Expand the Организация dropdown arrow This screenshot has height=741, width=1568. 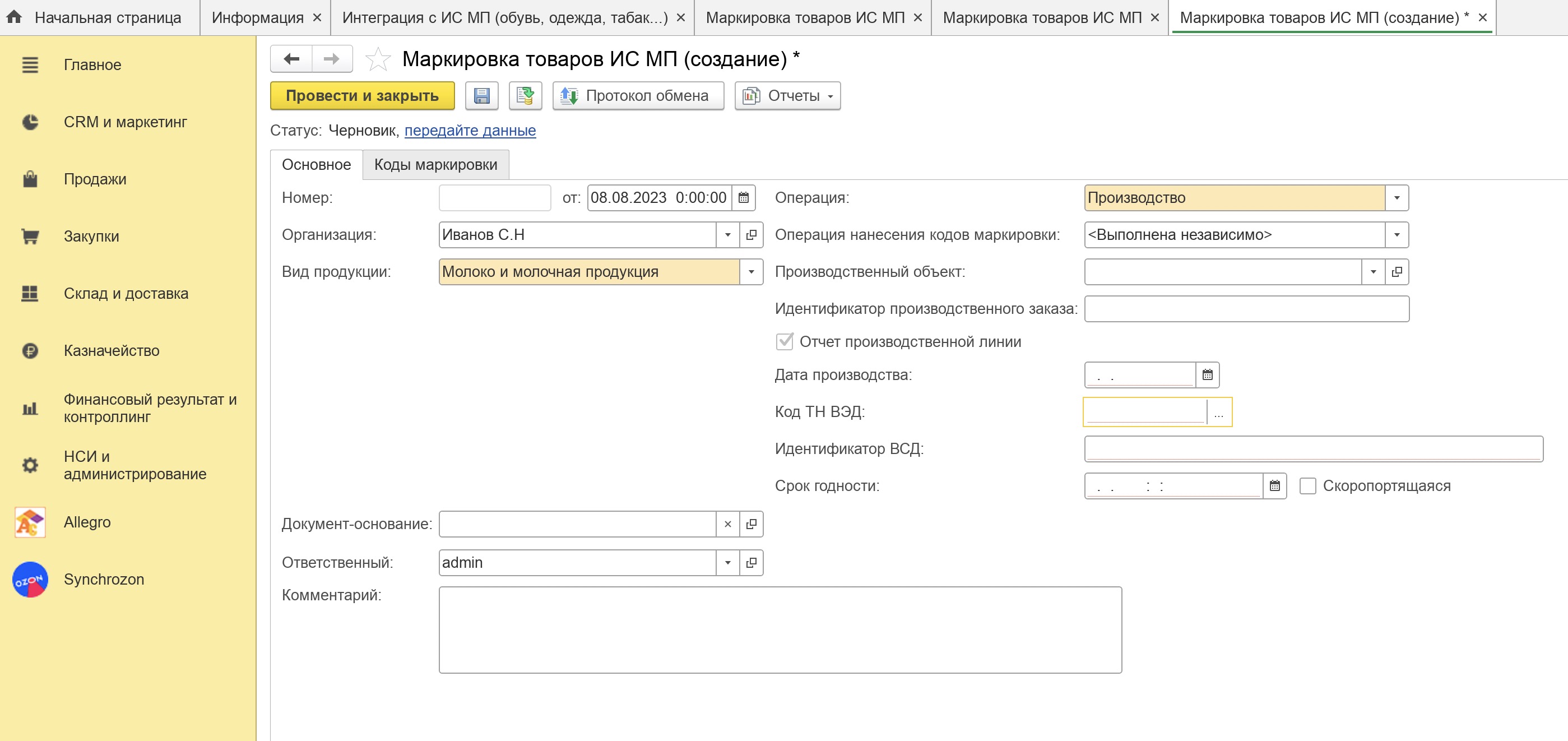[727, 235]
